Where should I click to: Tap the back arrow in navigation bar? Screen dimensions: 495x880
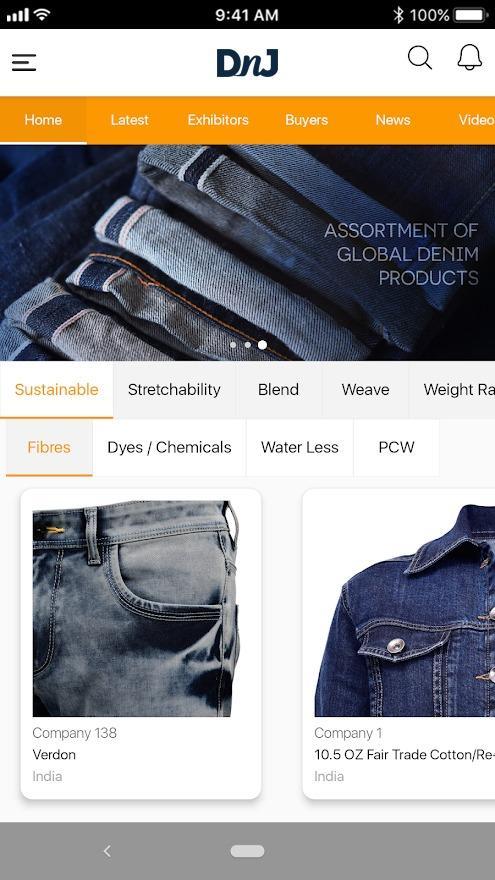point(107,851)
